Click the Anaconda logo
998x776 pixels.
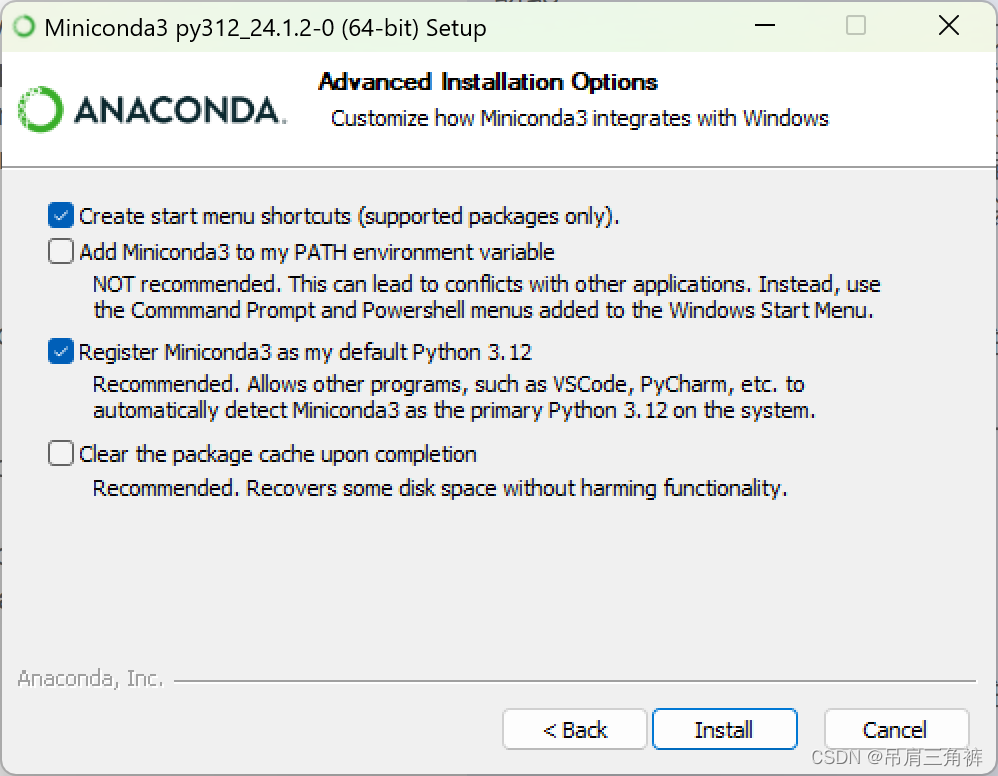pos(150,108)
